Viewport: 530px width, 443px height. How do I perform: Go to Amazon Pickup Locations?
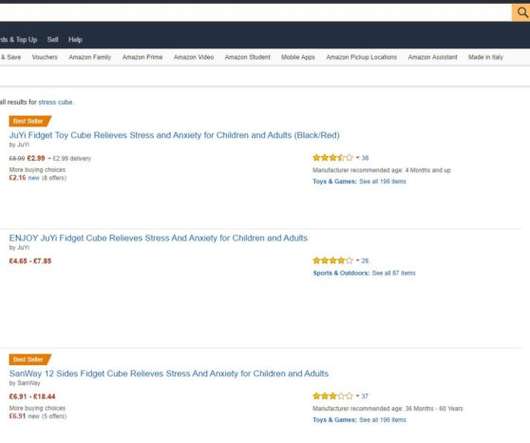[361, 57]
